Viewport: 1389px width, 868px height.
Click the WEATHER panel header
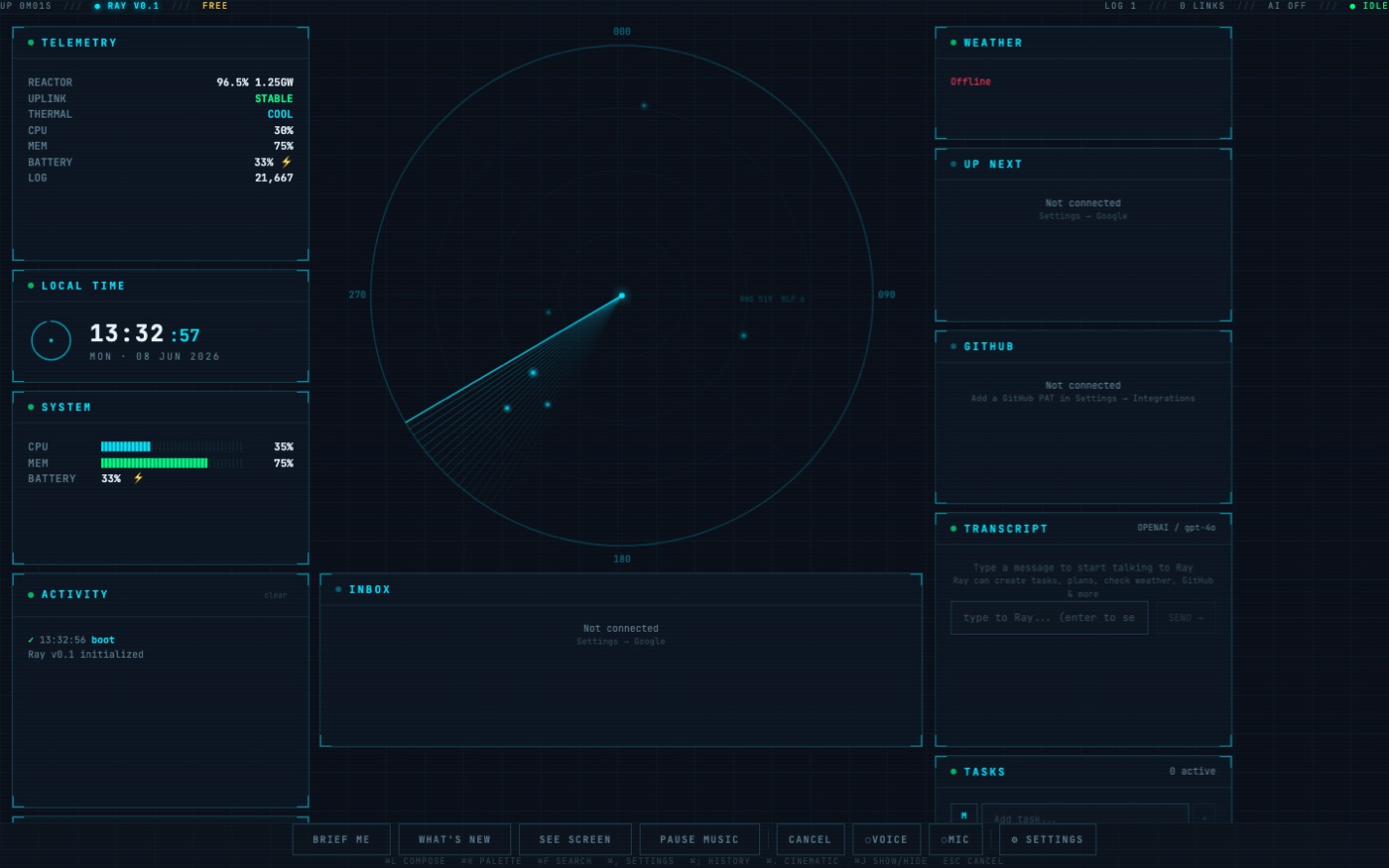click(x=1083, y=43)
